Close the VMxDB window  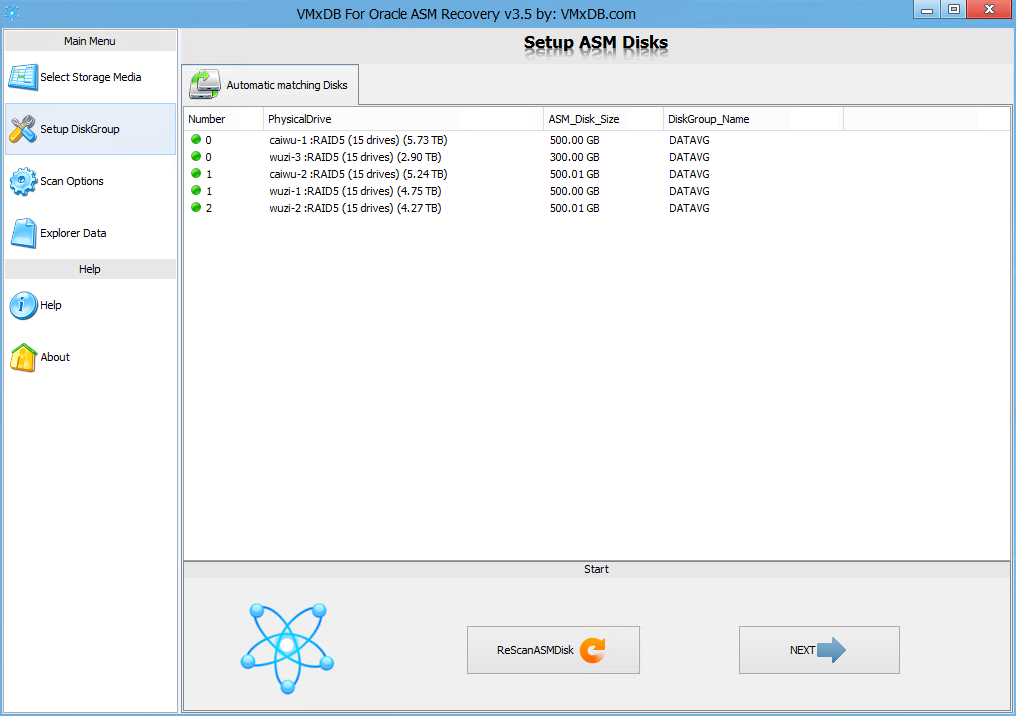(x=989, y=9)
